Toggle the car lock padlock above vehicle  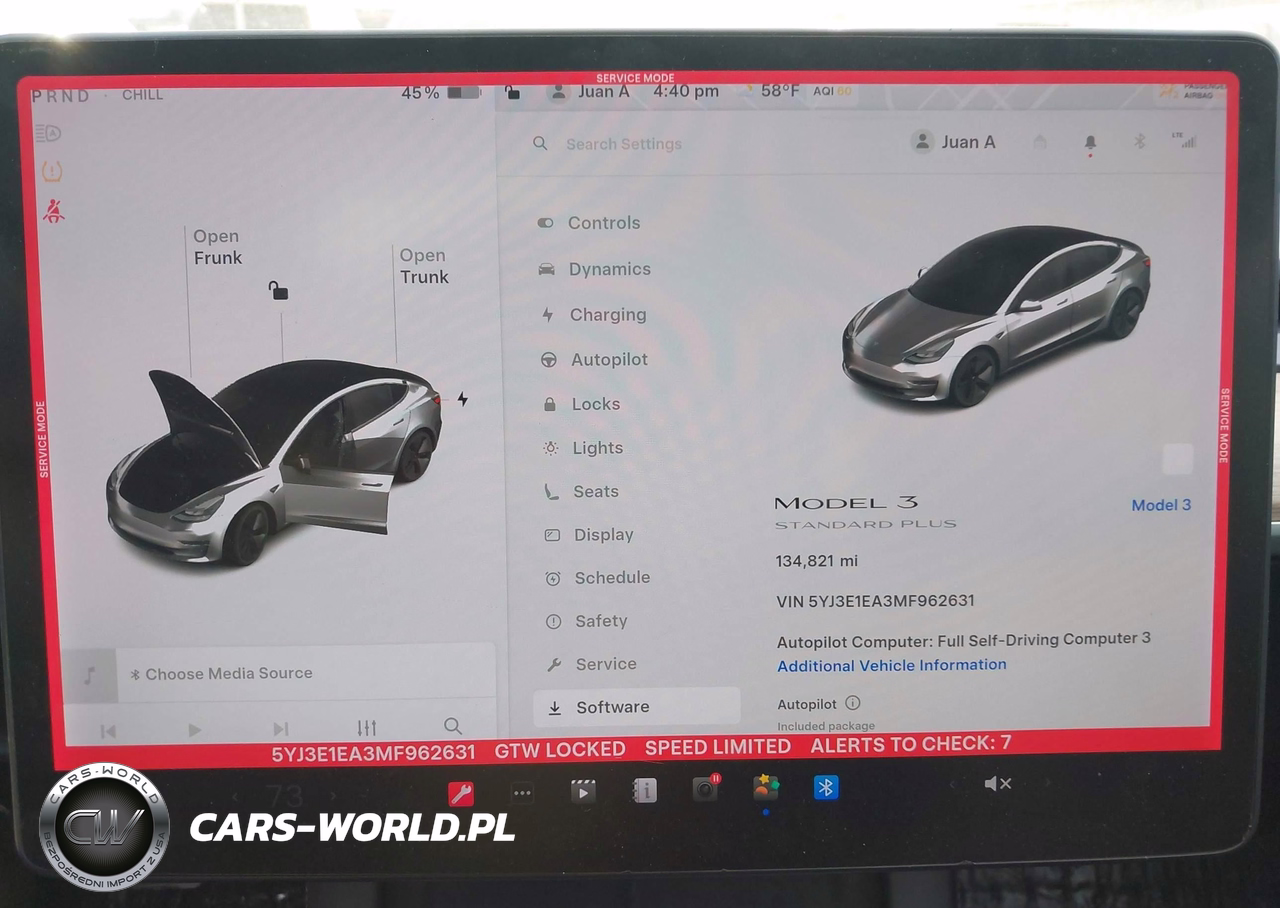pos(278,291)
